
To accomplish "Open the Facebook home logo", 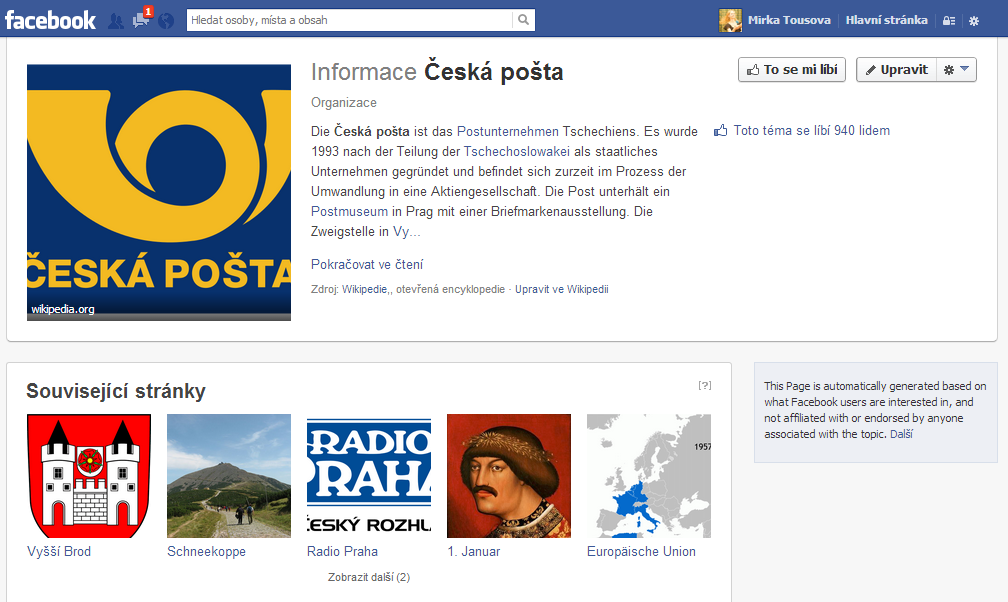I will (50, 20).
